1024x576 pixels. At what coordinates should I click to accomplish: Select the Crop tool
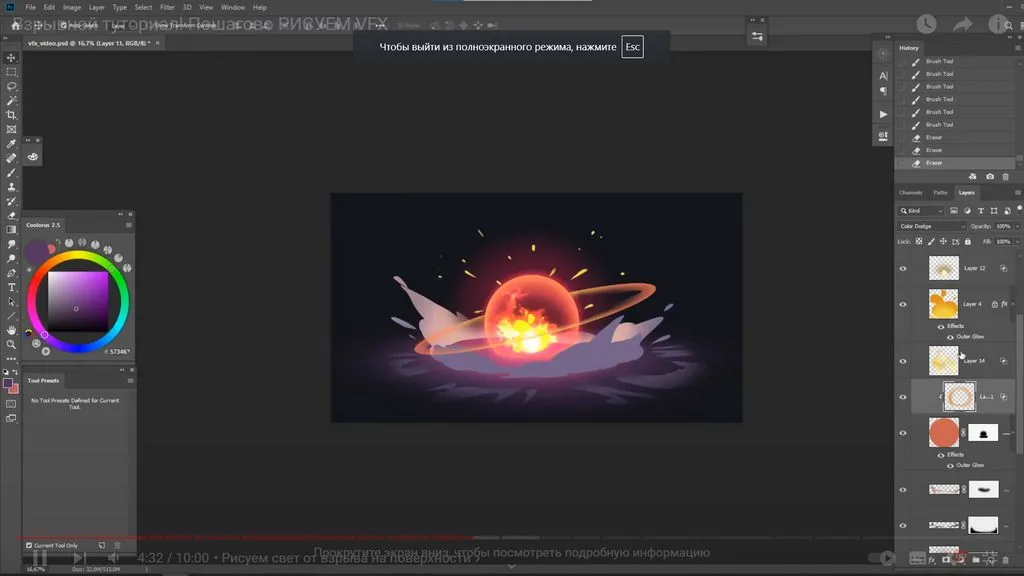click(x=11, y=115)
